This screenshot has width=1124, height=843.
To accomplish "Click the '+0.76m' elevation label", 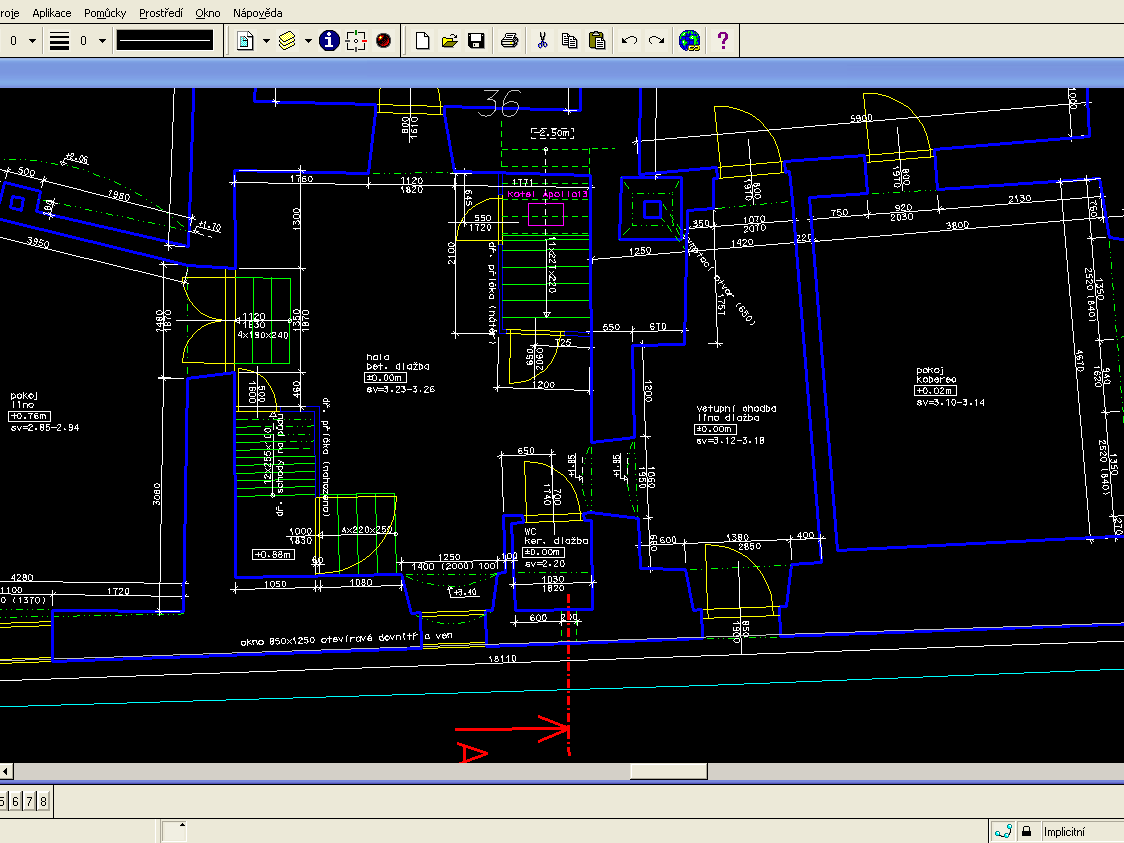I will pos(29,416).
